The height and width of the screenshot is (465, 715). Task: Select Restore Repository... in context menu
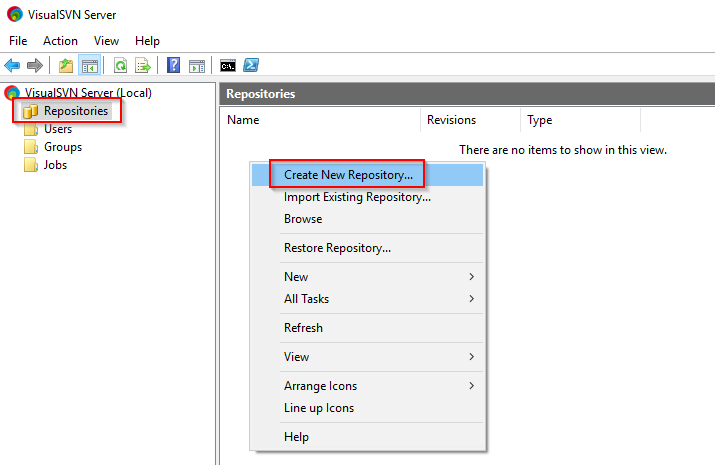click(367, 248)
